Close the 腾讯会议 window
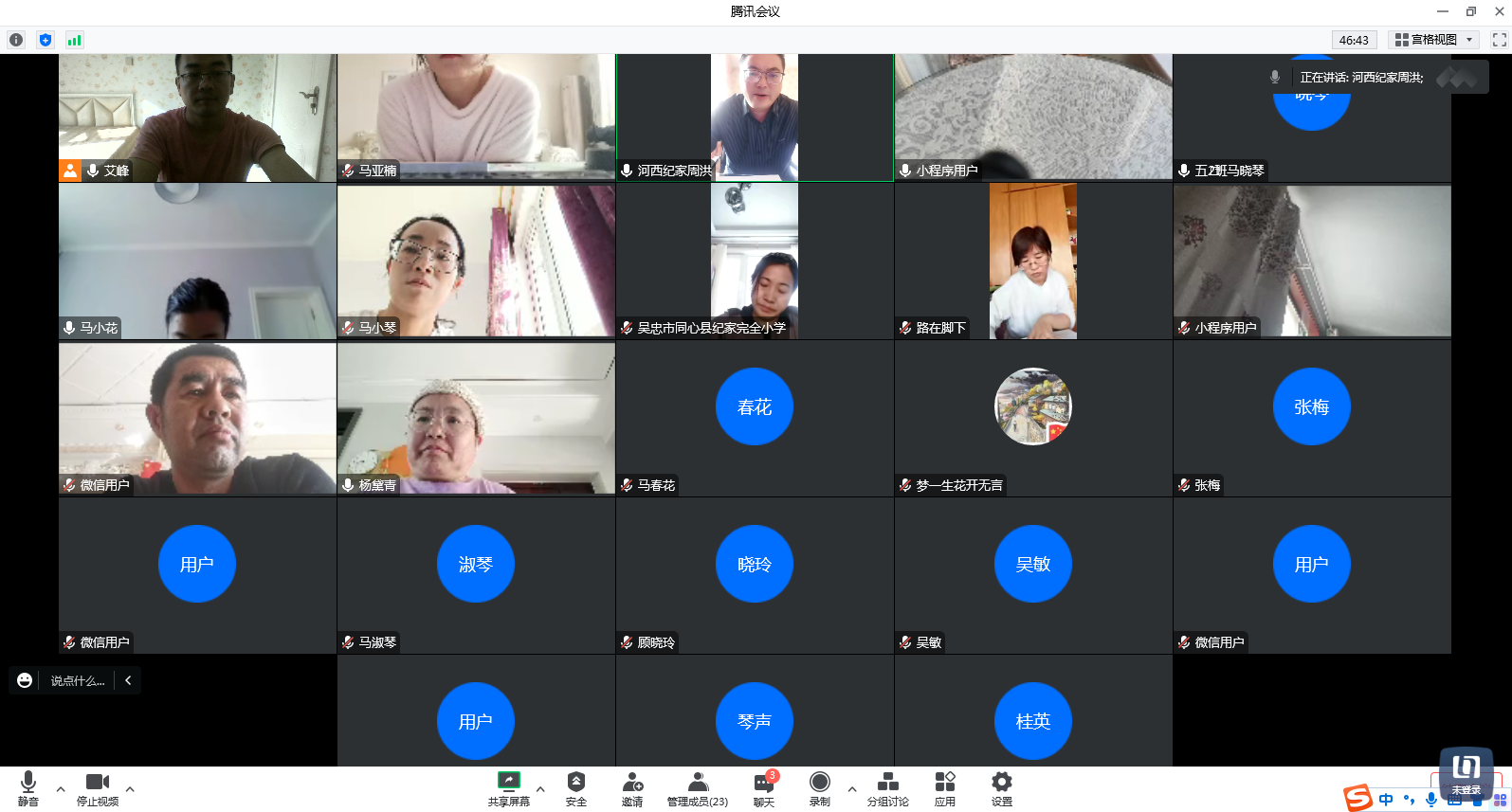 tap(1500, 11)
